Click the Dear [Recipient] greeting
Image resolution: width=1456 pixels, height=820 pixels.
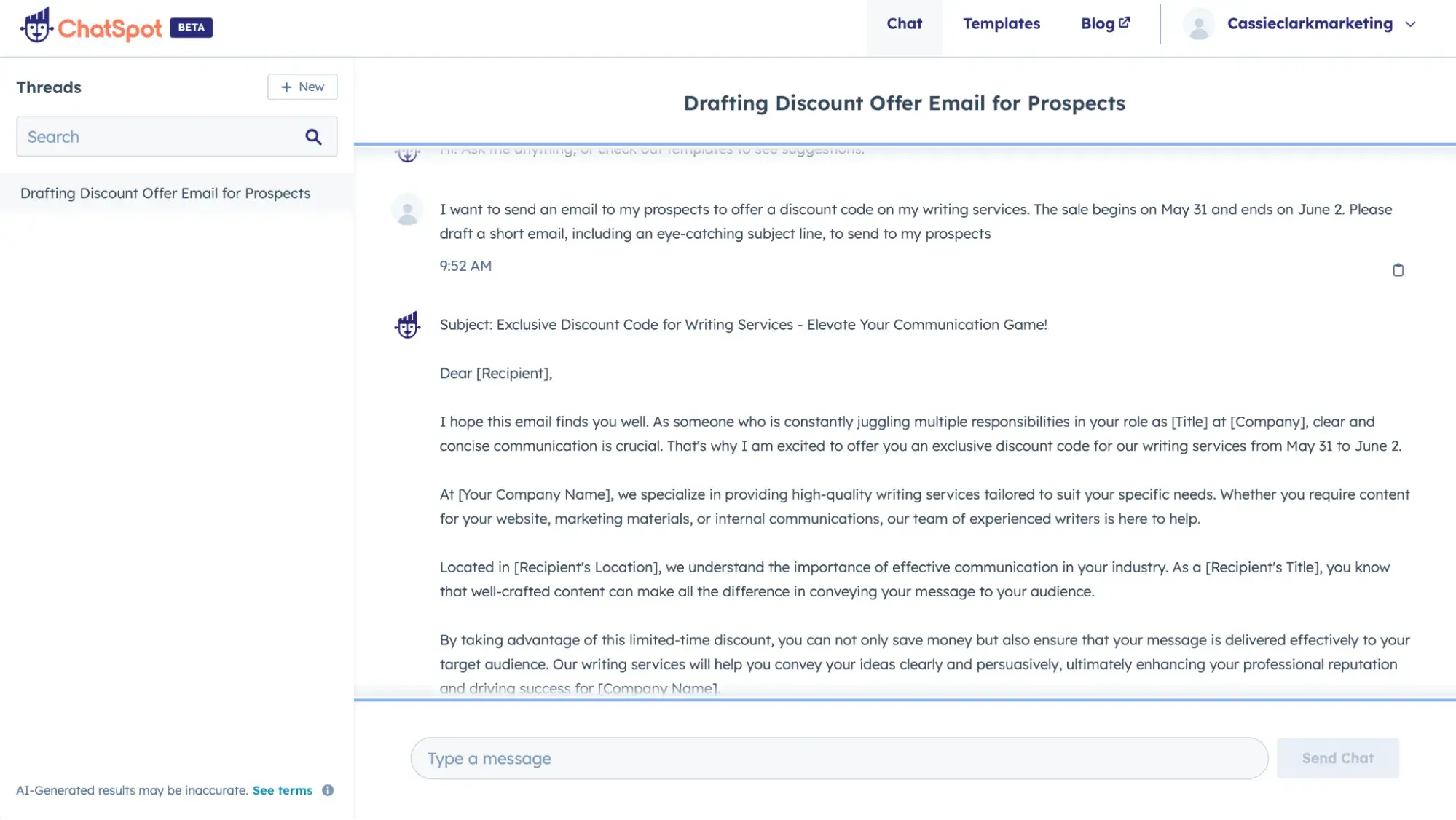(x=496, y=374)
